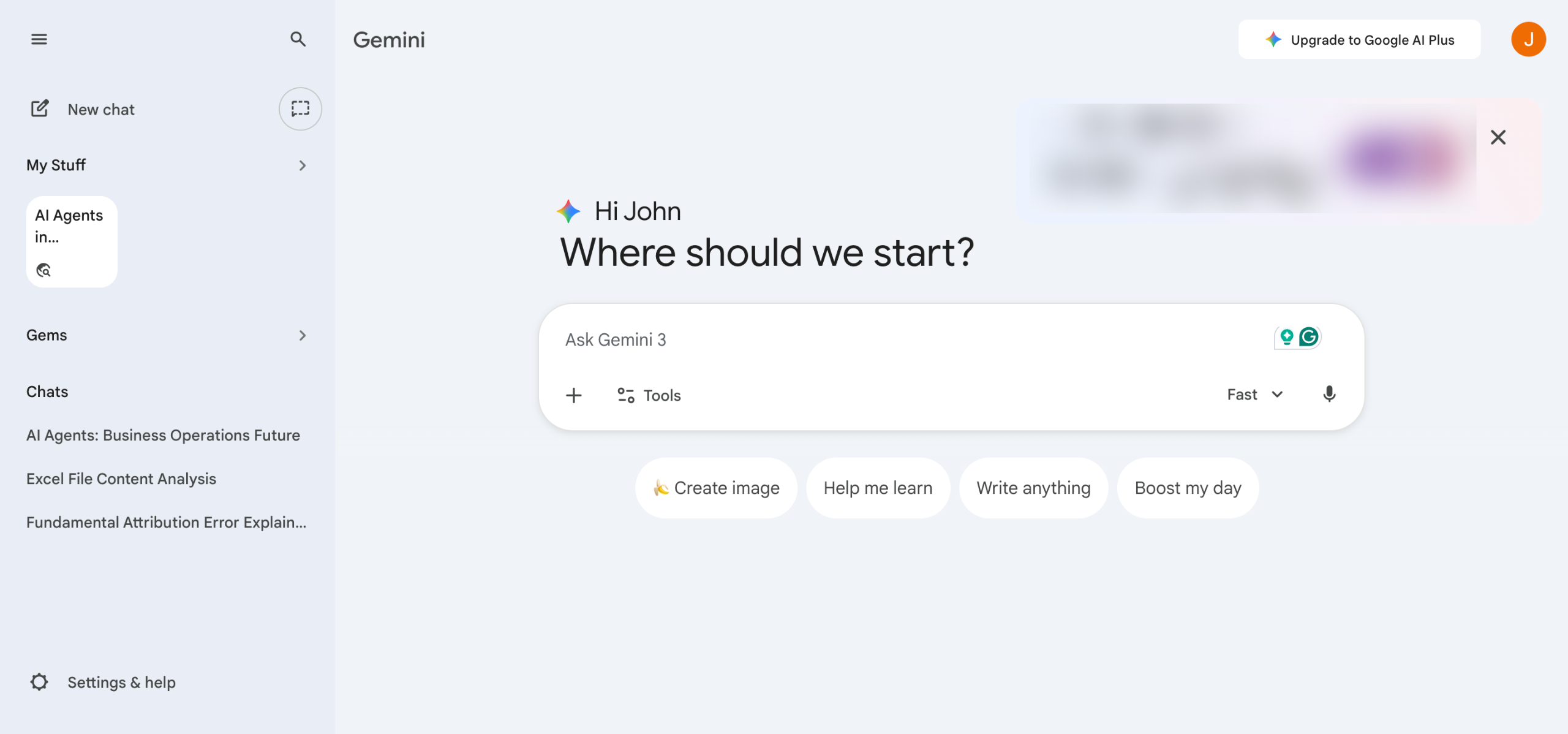Dismiss the blurred promo banner
The height and width of the screenshot is (734, 1568).
[x=1498, y=137]
